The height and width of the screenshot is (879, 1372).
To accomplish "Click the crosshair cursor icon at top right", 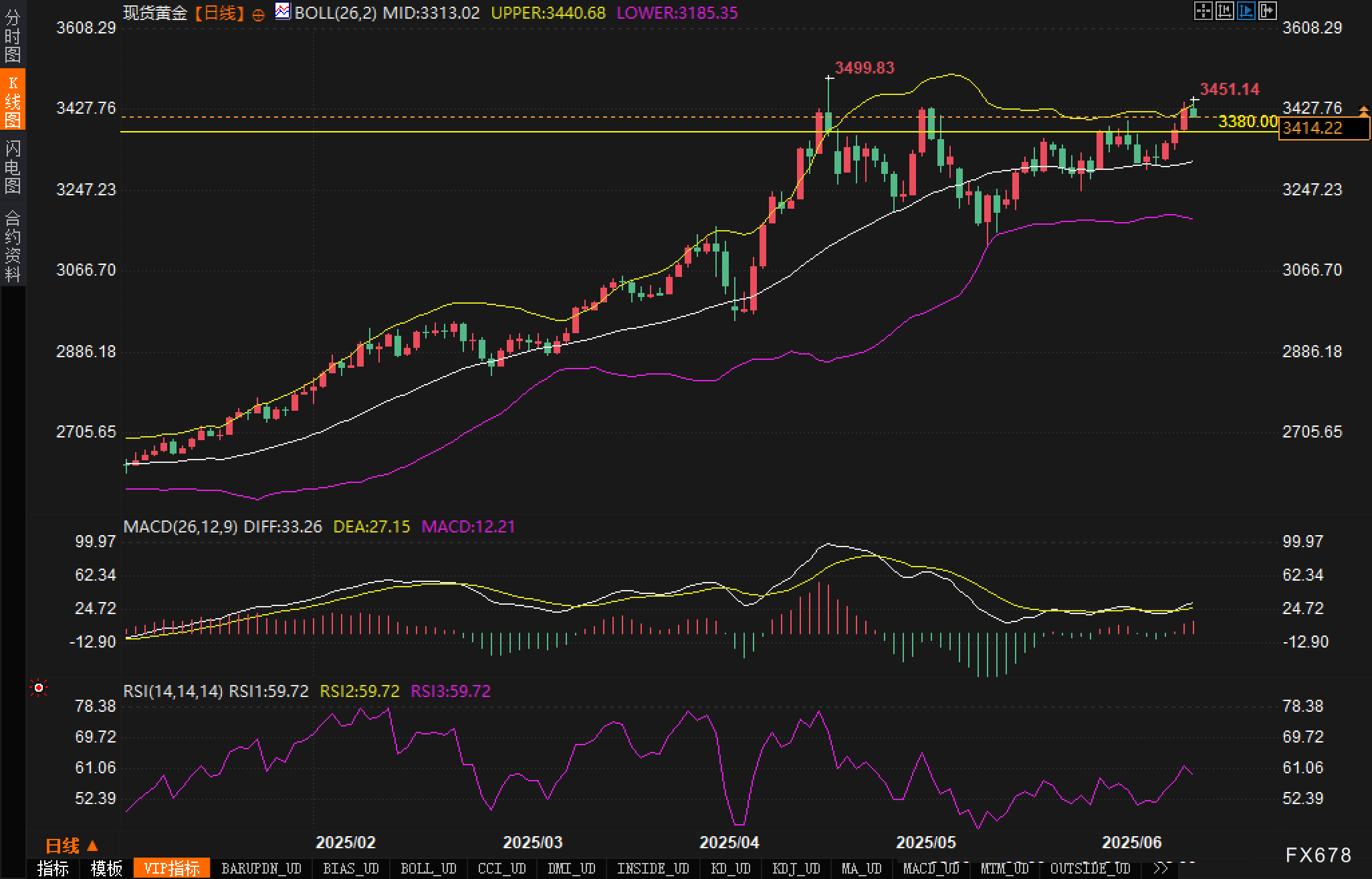I will [x=1203, y=11].
